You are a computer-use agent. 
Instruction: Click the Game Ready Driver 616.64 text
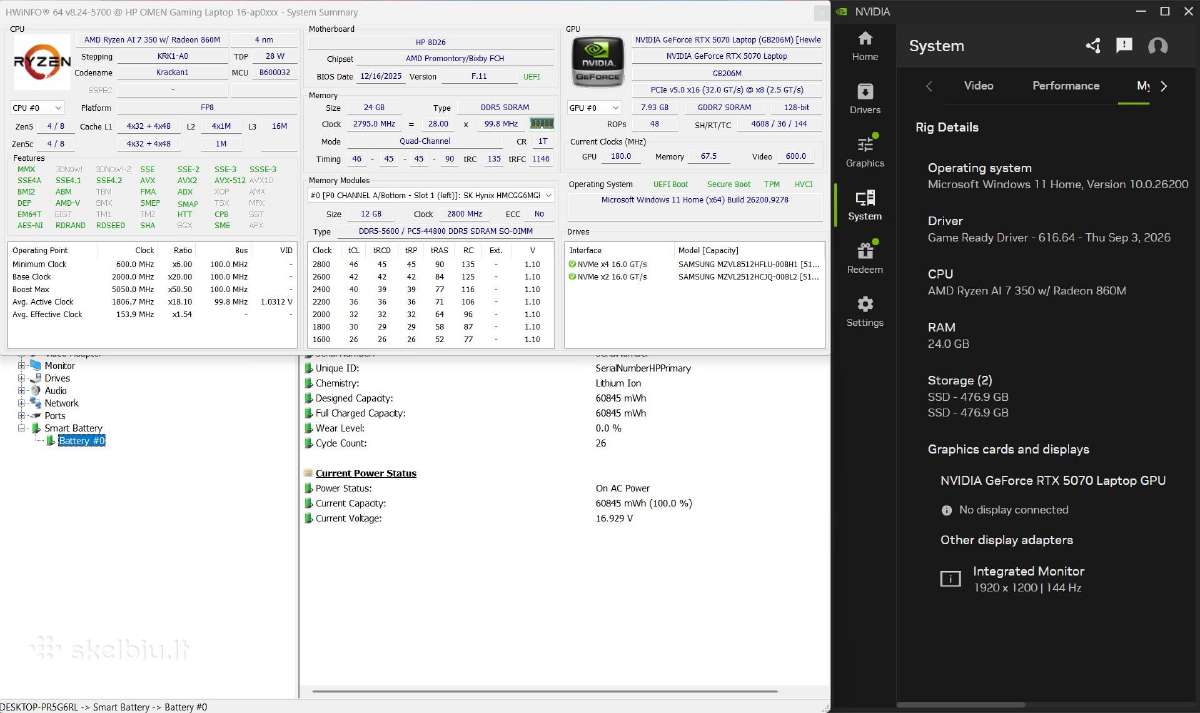tap(1049, 238)
